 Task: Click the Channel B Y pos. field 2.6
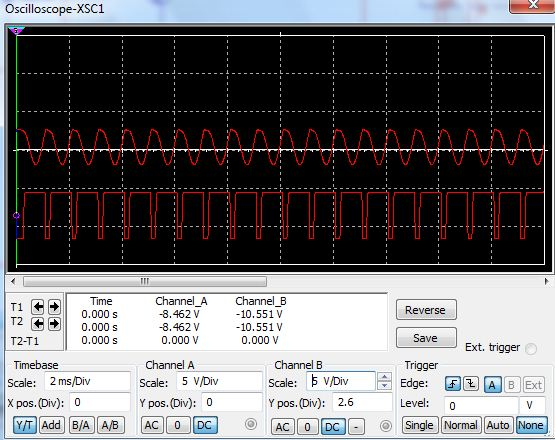pyautogui.click(x=362, y=402)
